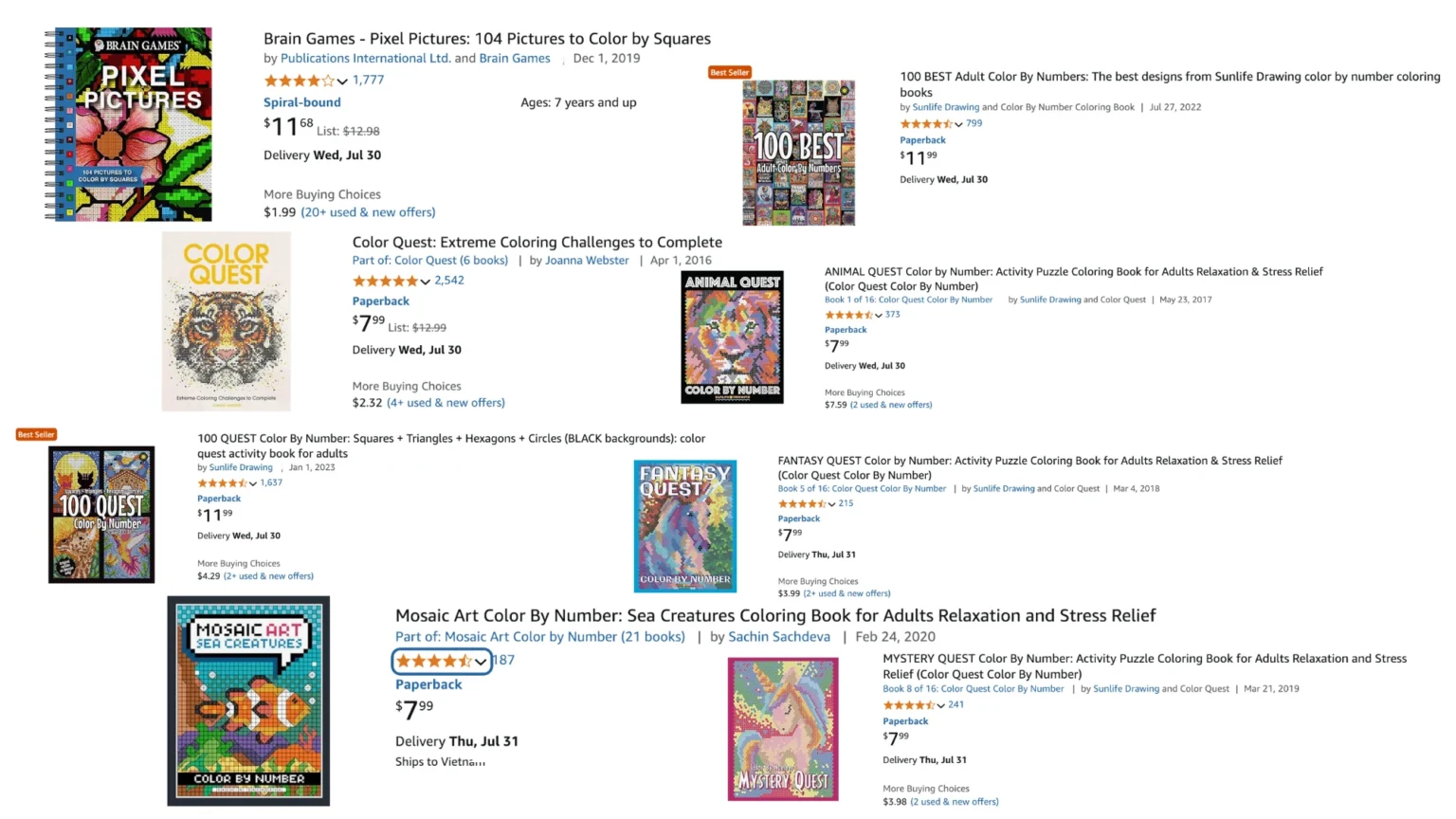Click the Mystery Quest unicorn cover image
The width and height of the screenshot is (1456, 819).
(x=783, y=729)
